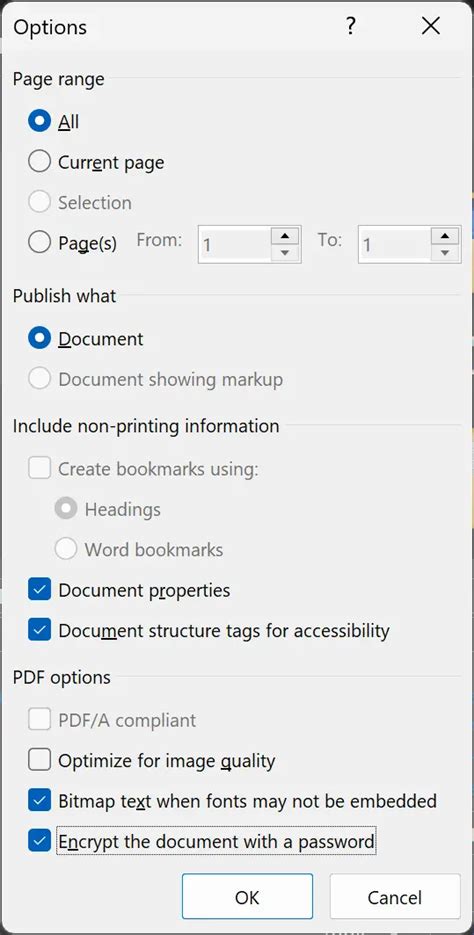474x935 pixels.
Task: Check Create bookmarks using checkbox
Action: [x=39, y=469]
